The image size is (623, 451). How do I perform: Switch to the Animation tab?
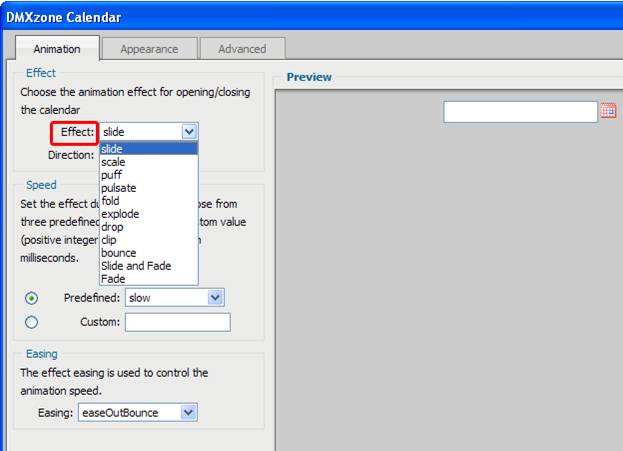pos(57,48)
